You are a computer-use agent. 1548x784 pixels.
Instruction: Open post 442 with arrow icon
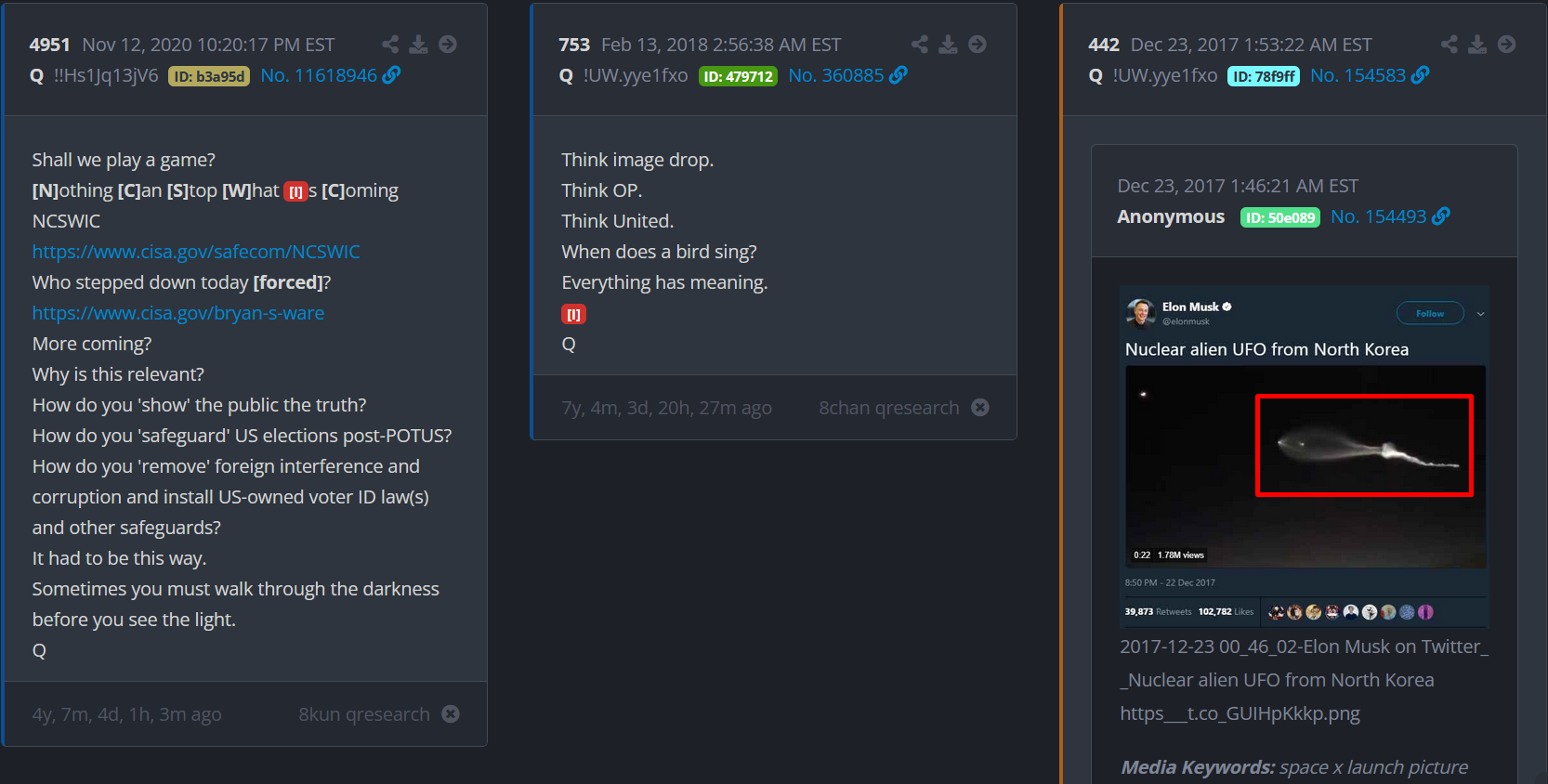[1507, 45]
